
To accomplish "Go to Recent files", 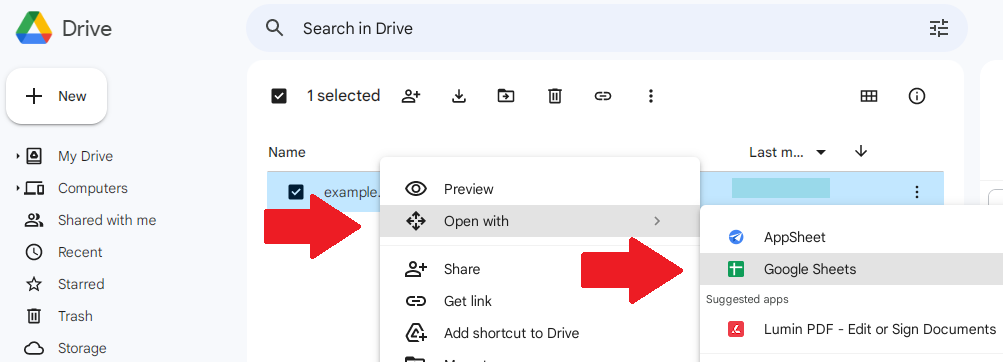I will point(80,252).
